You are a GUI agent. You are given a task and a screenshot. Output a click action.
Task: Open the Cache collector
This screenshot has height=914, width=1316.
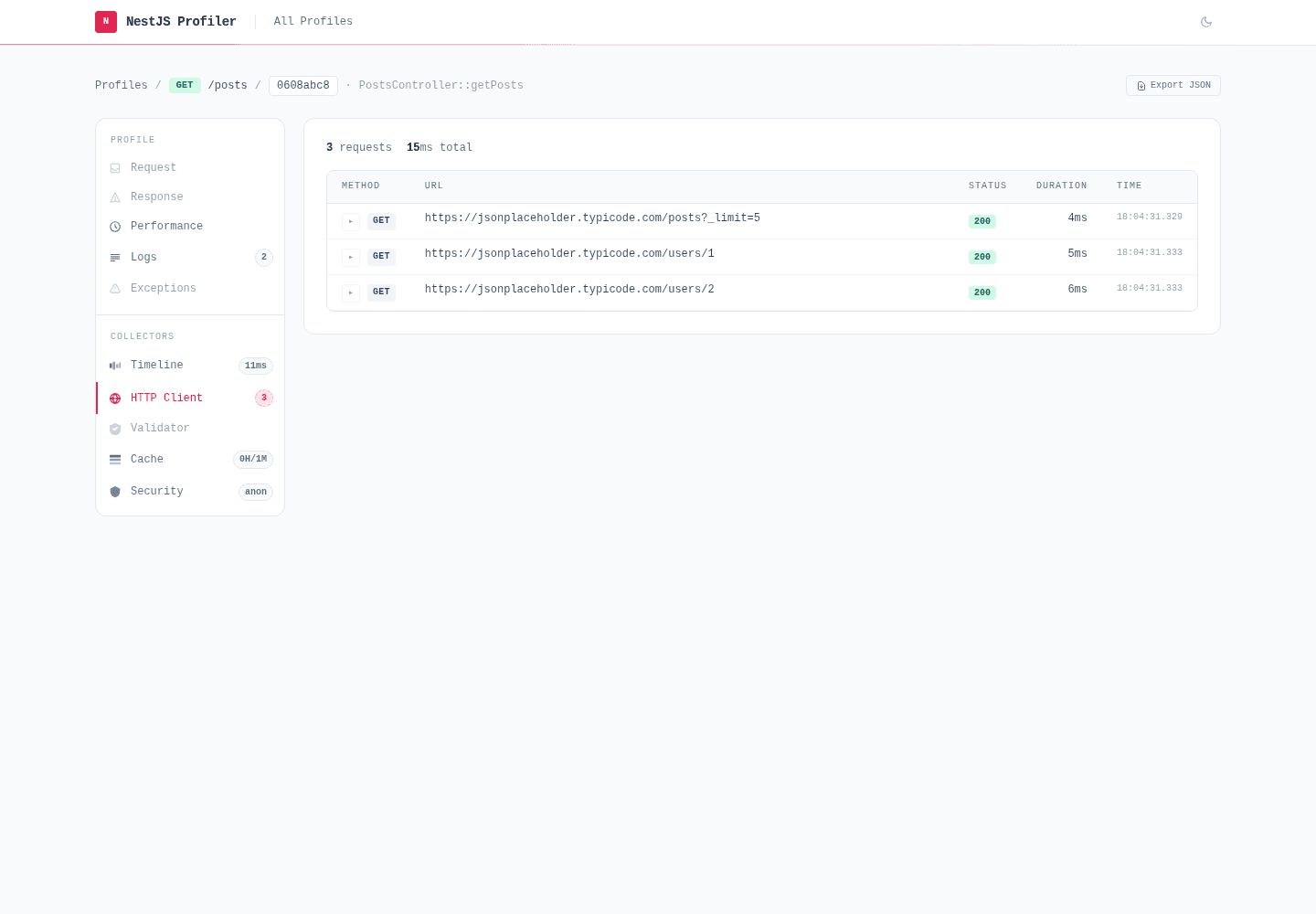[x=190, y=459]
